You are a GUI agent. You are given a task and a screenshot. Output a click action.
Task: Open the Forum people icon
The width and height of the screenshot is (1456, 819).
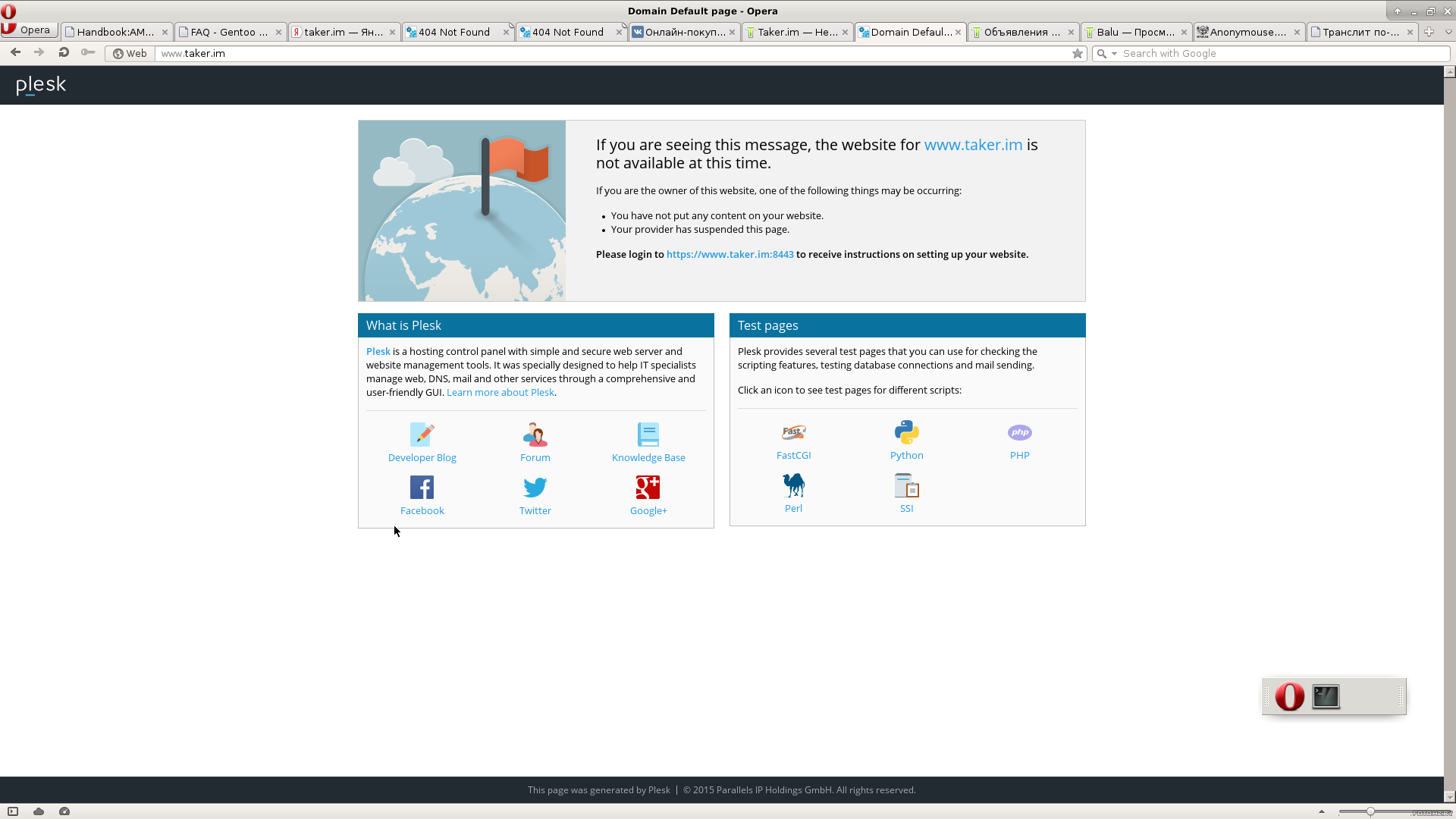point(535,435)
